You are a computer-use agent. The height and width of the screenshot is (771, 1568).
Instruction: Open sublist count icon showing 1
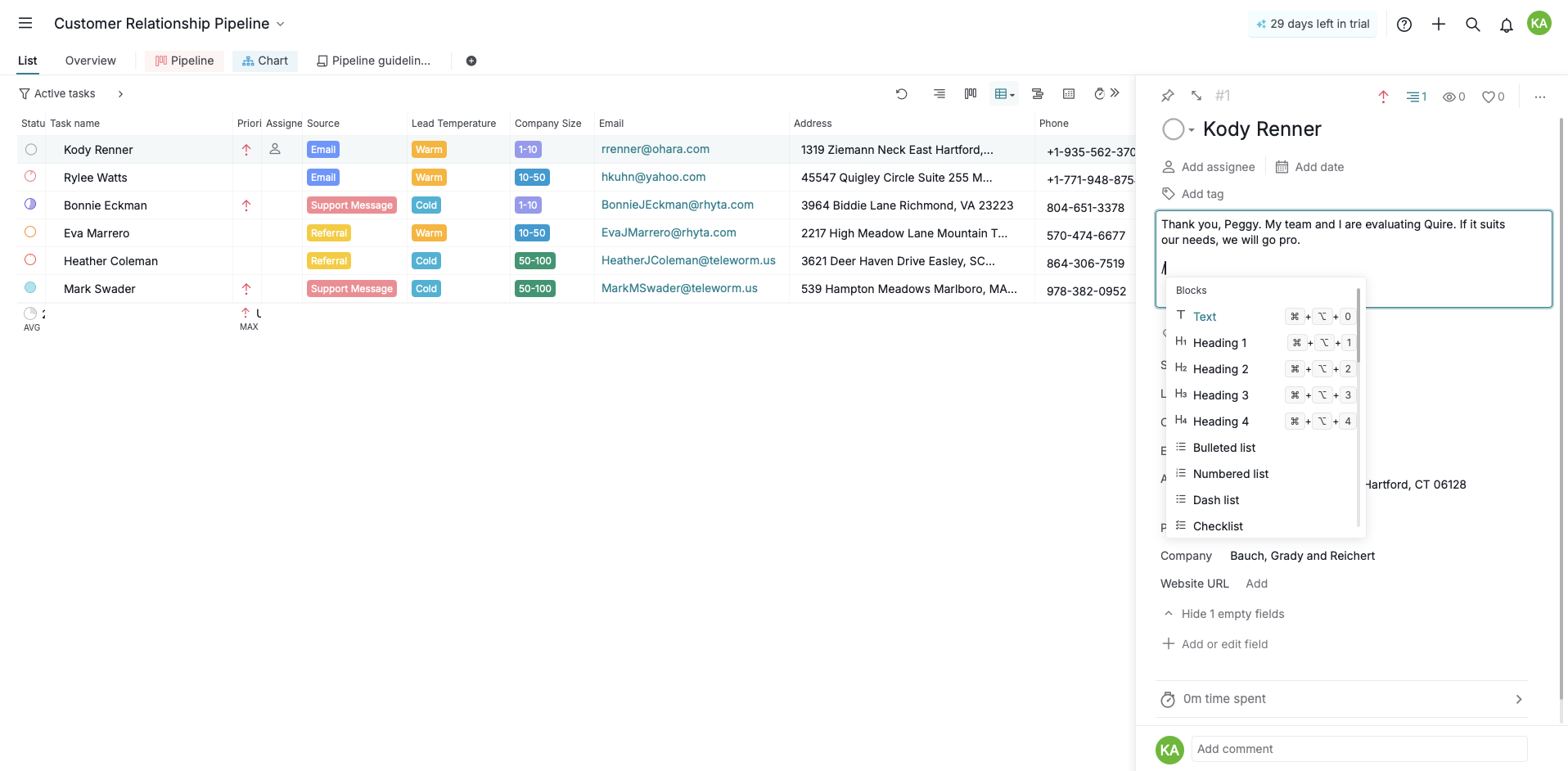(1417, 97)
